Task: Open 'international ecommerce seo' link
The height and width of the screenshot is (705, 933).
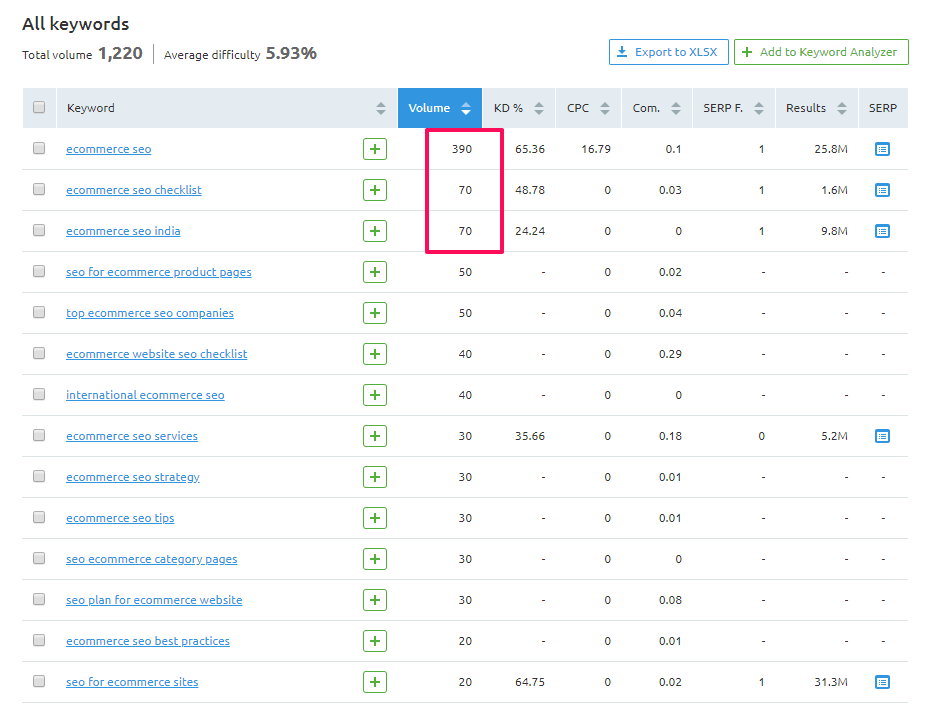Action: [x=145, y=396]
